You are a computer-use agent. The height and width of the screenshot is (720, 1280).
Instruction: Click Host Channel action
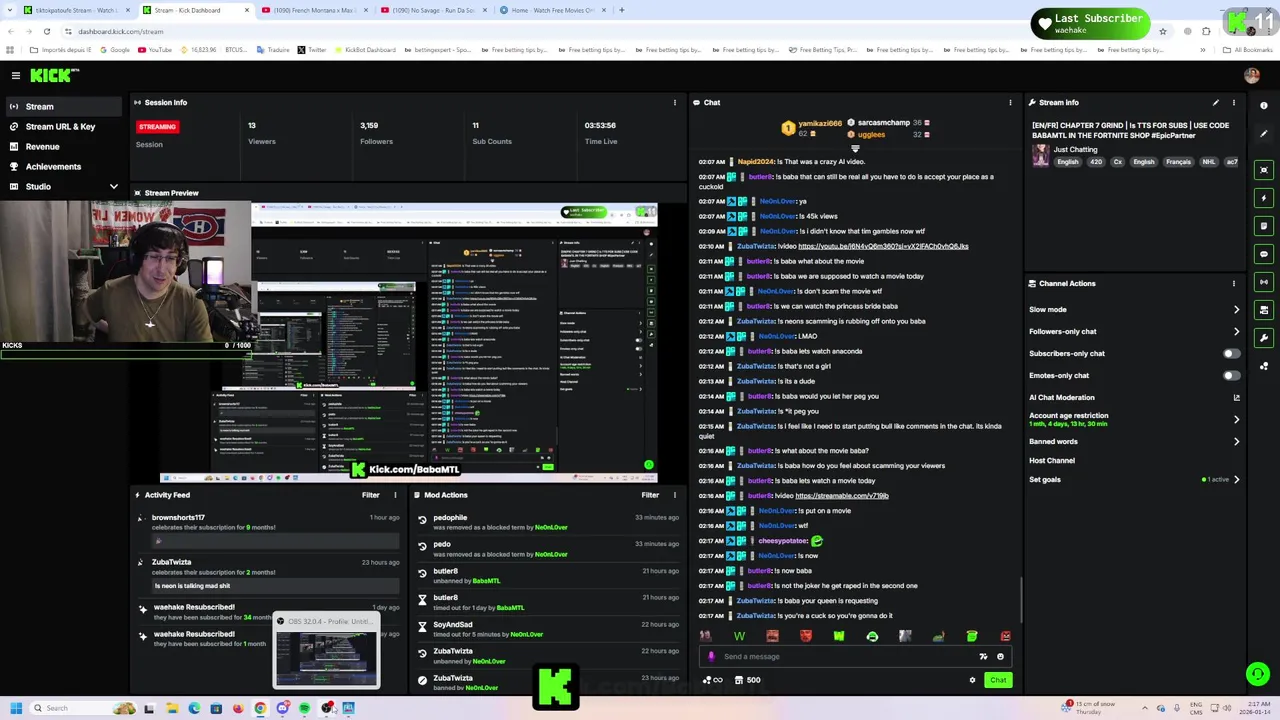click(1052, 460)
